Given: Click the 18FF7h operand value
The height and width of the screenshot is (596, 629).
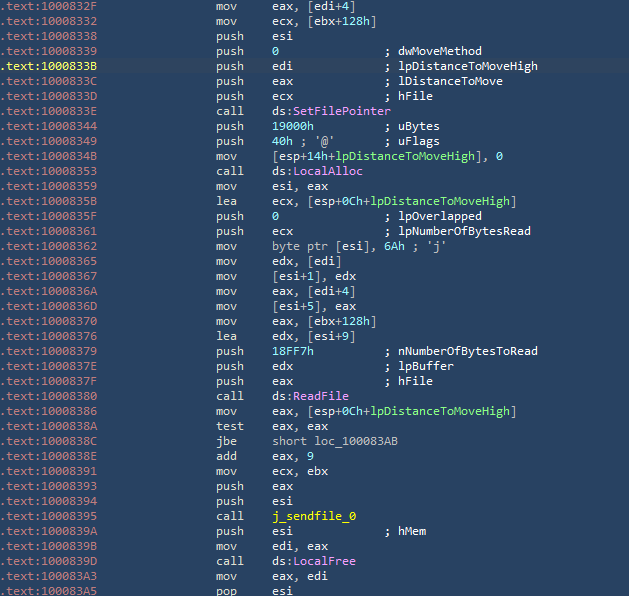Looking at the screenshot, I should [x=292, y=351].
